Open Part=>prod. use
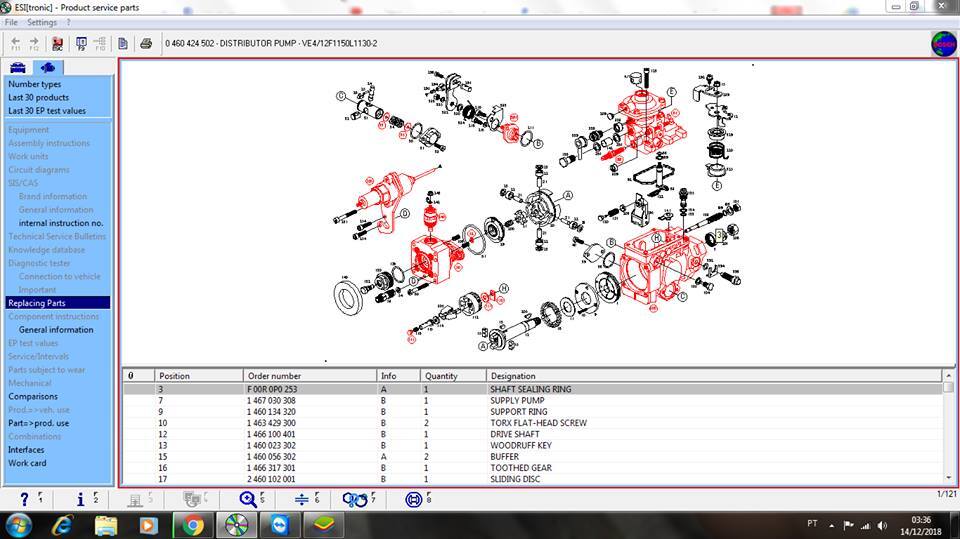This screenshot has height=539, width=960. click(x=38, y=423)
